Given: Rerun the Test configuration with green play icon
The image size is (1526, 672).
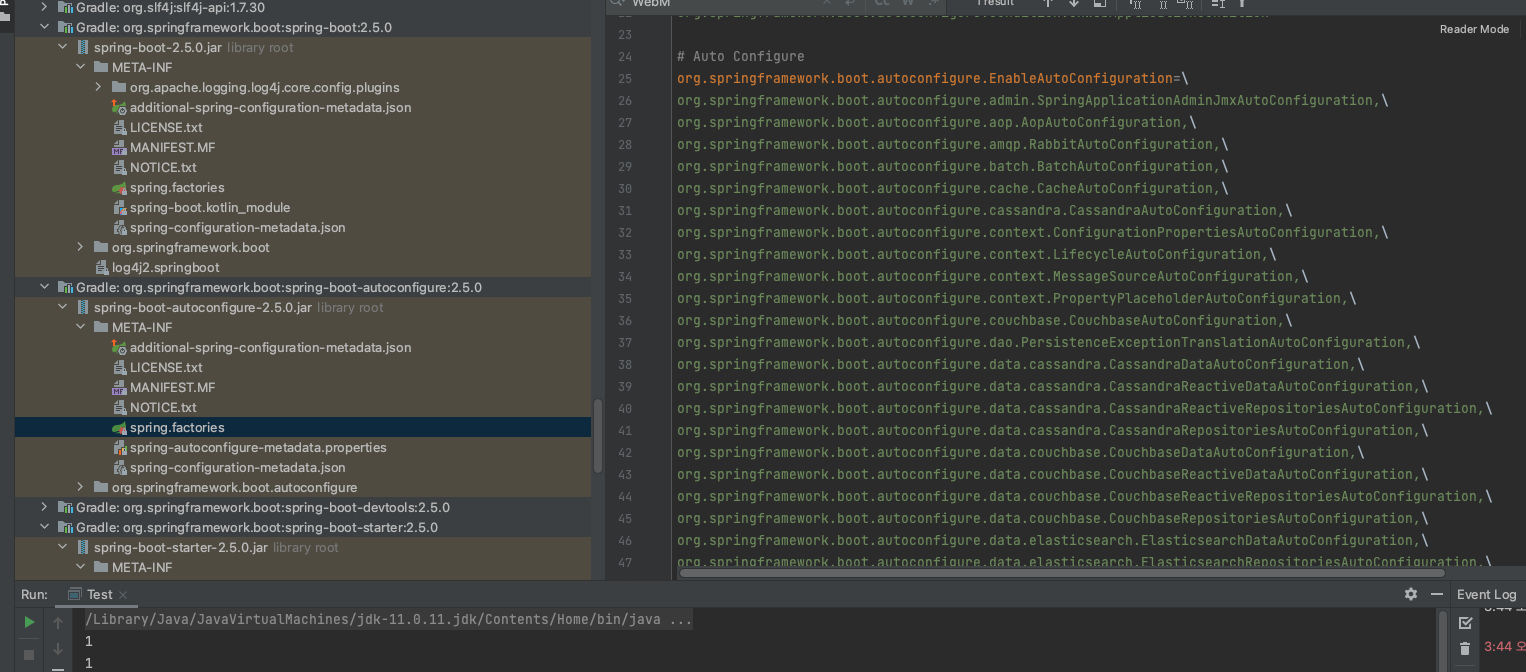Looking at the screenshot, I should (29, 622).
